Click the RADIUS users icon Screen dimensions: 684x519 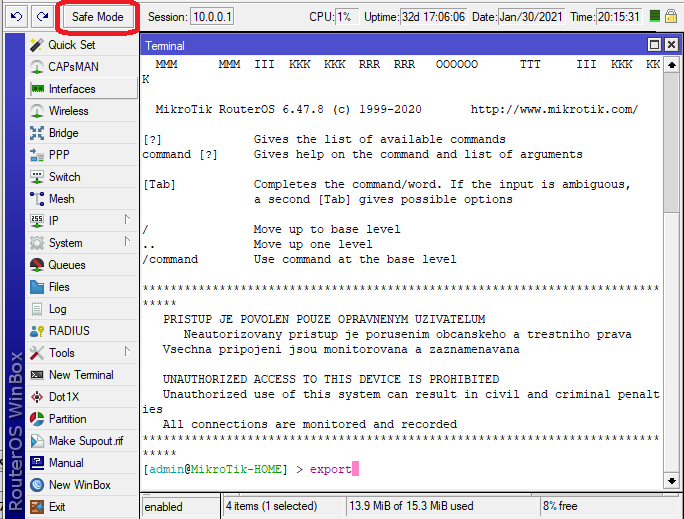click(x=37, y=331)
